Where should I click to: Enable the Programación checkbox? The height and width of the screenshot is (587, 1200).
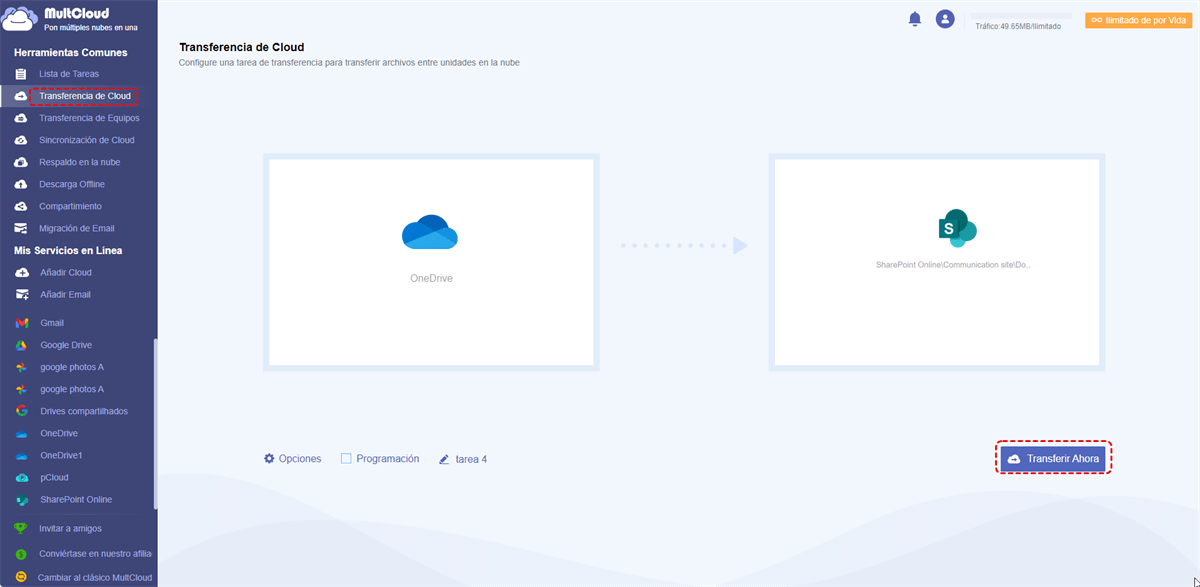(346, 458)
